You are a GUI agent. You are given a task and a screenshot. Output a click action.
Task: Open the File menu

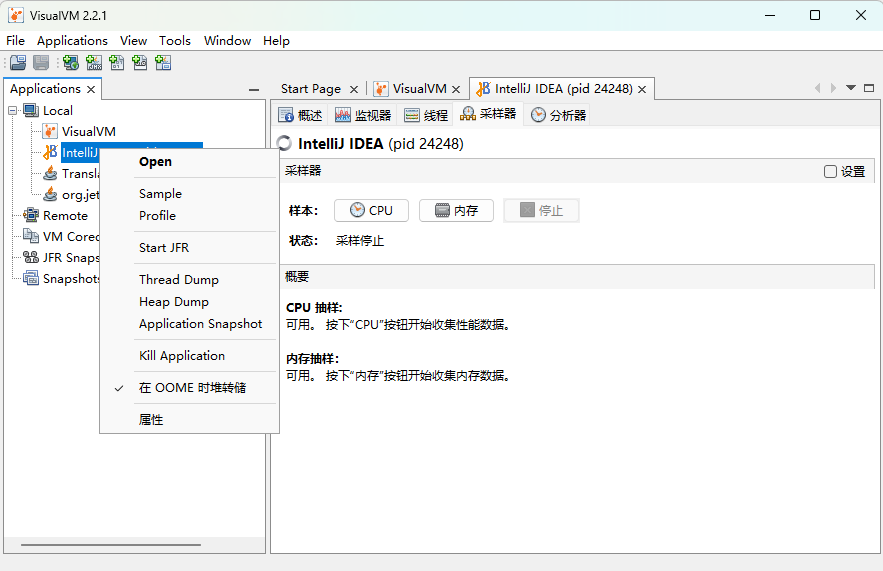click(15, 41)
